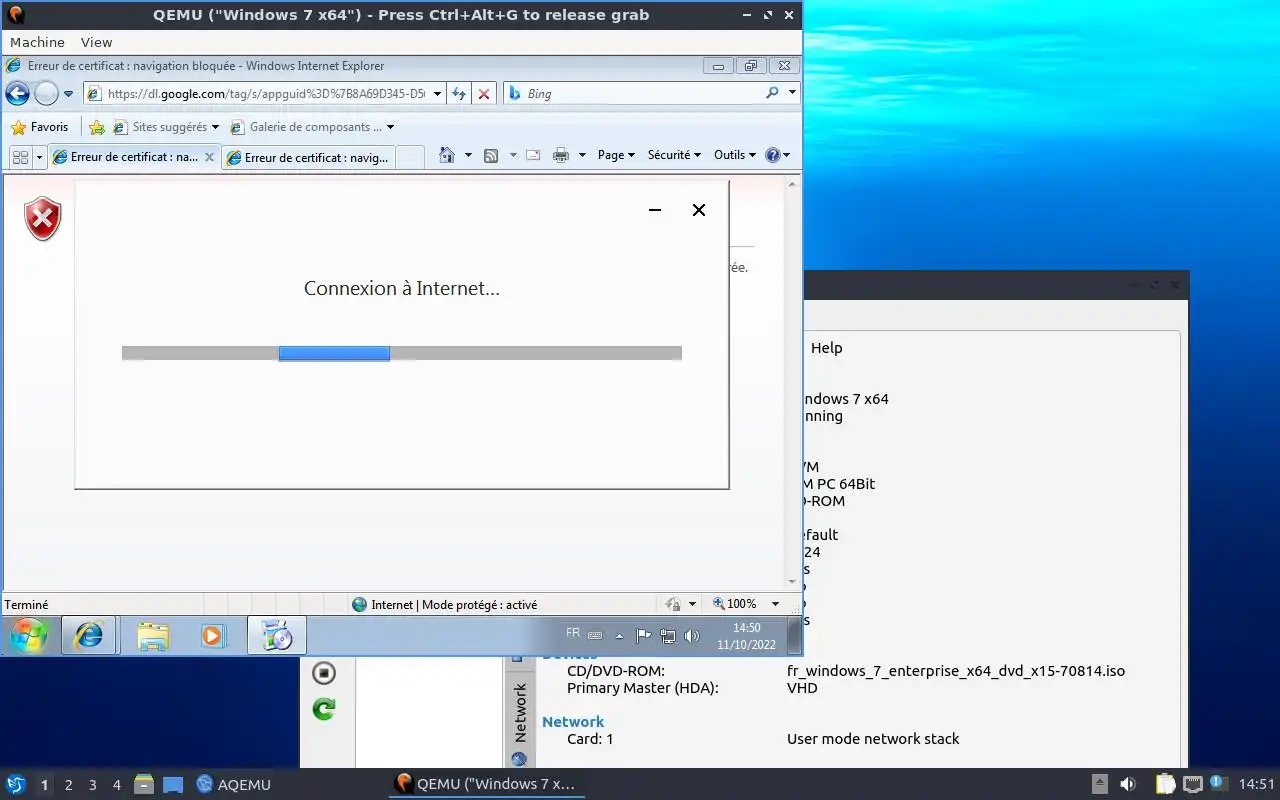Viewport: 1280px width, 800px height.
Task: Minimize the Connexion à Internet dialog
Action: 655,210
